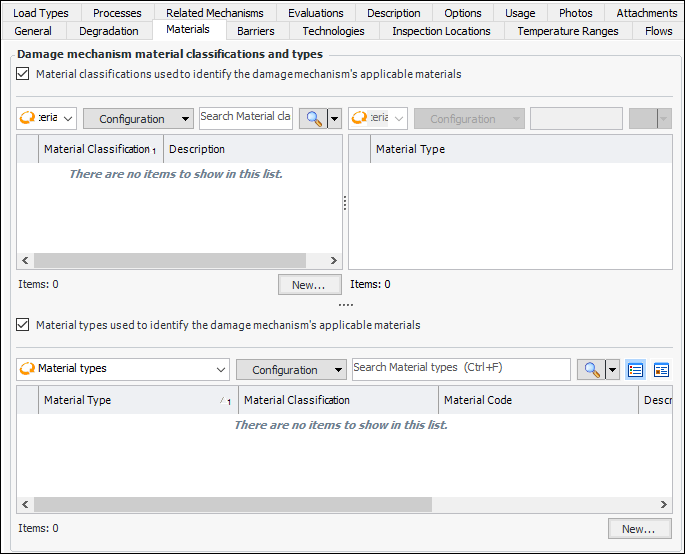Open the General tab
The width and height of the screenshot is (685, 554).
pos(33,31)
